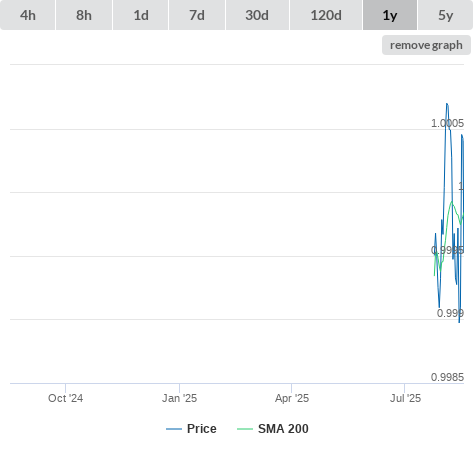474x455 pixels.
Task: Click the Oct '24 axis label
Action: click(66, 398)
